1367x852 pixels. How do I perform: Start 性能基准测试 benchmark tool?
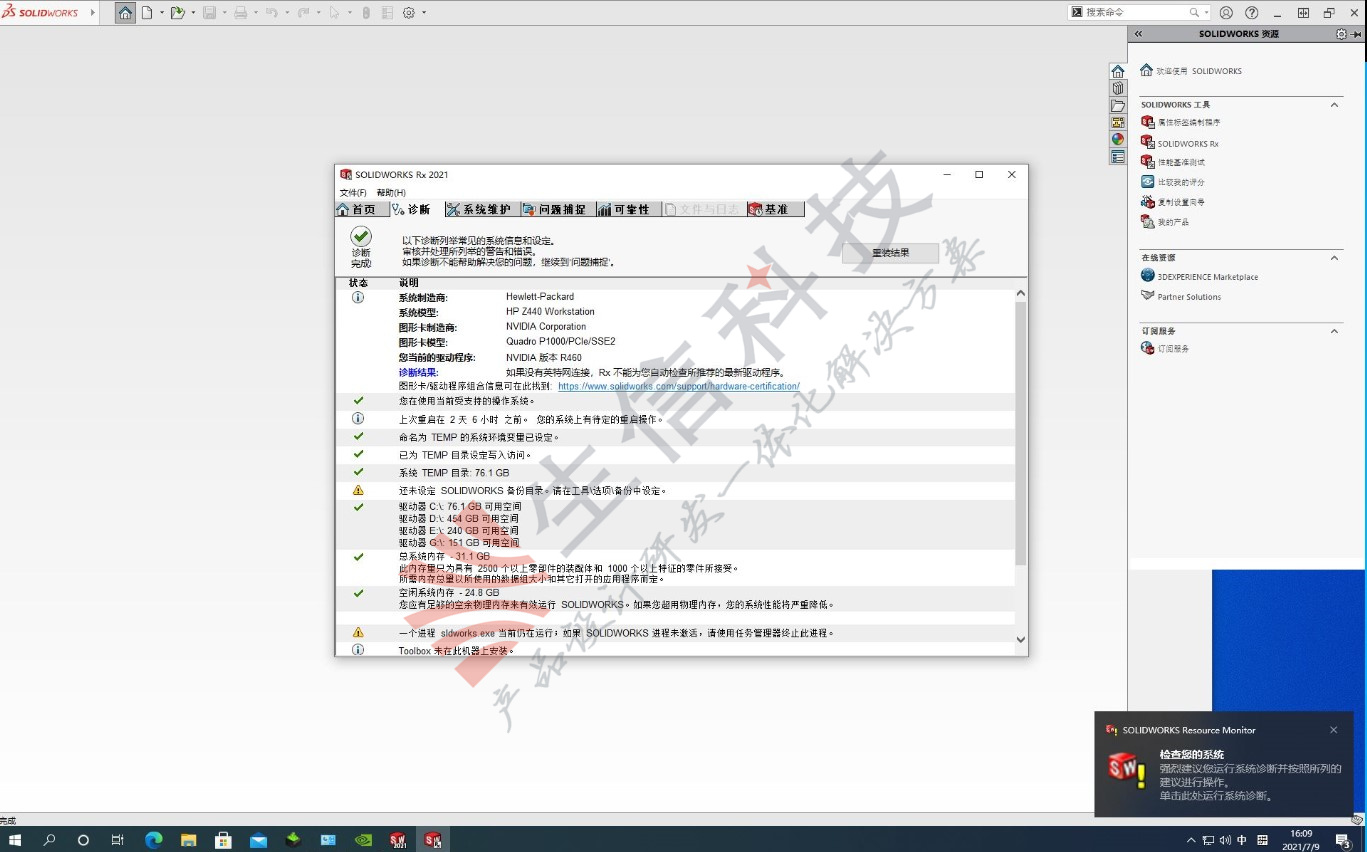click(x=1173, y=162)
